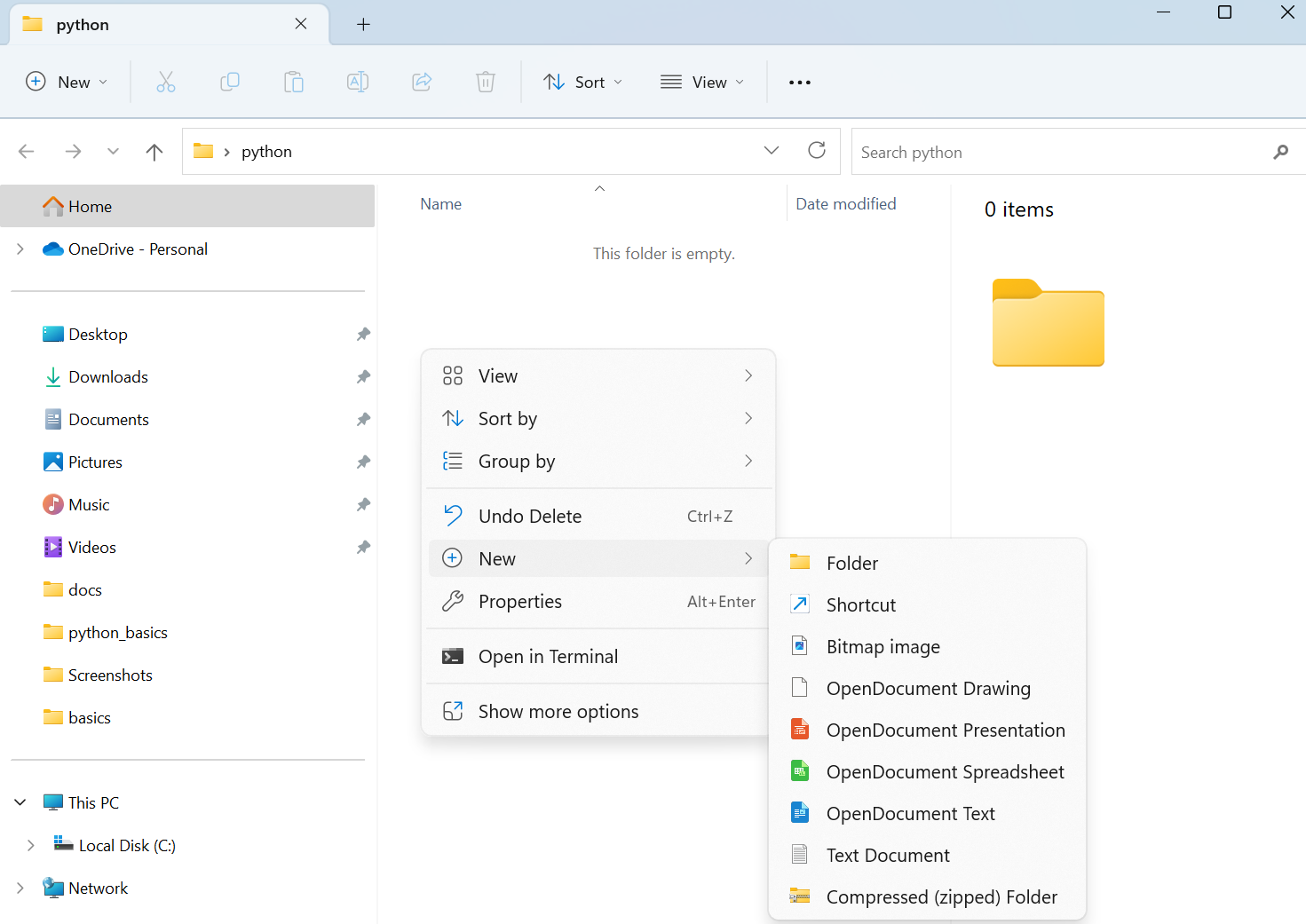Click python in the address breadcrumb
1306x924 pixels.
[x=266, y=152]
